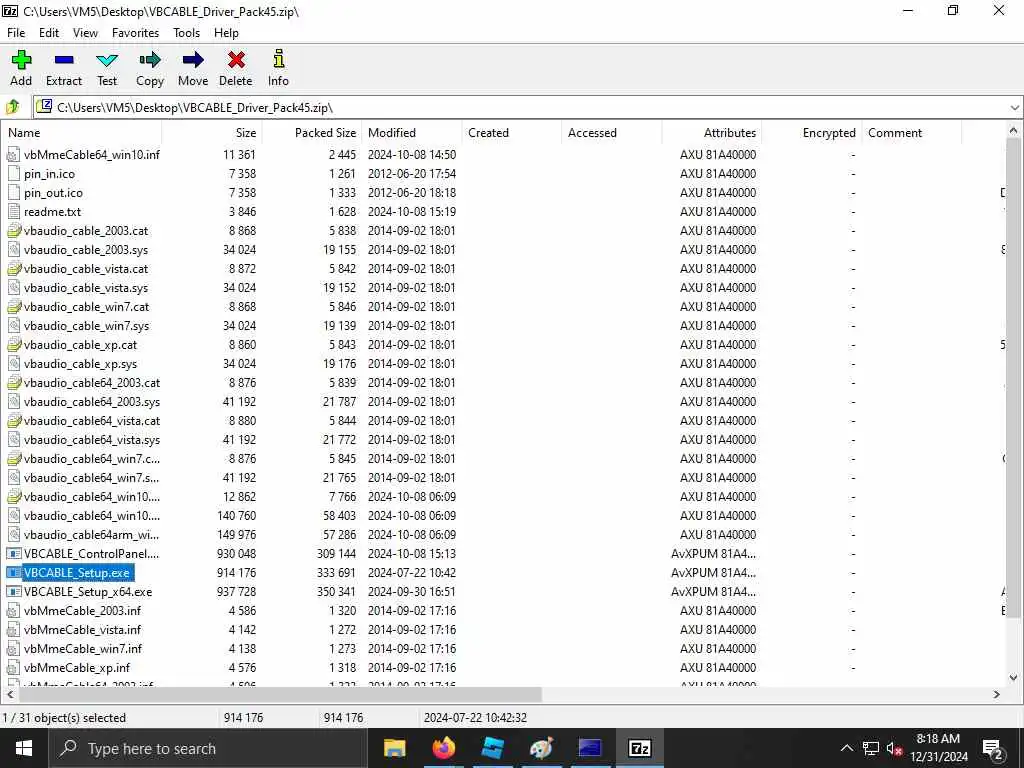
Task: Click the Move arrow toolbar icon
Action: (x=193, y=60)
